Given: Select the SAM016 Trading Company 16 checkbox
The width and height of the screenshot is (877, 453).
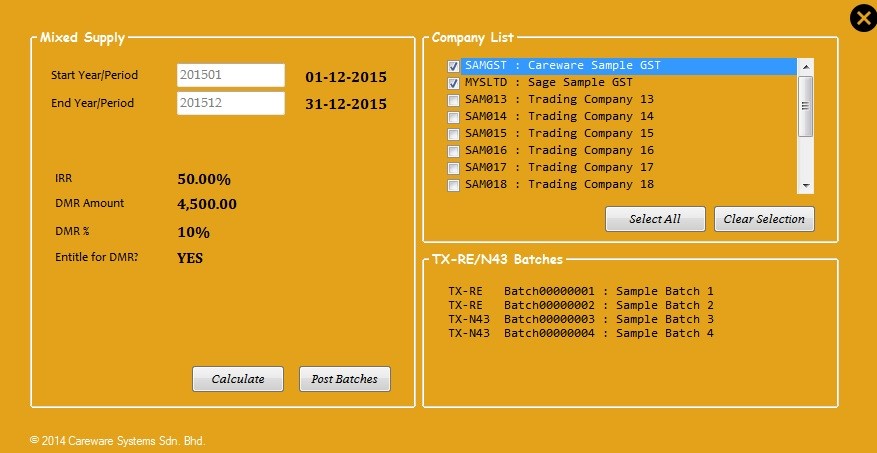Looking at the screenshot, I should click(454, 151).
